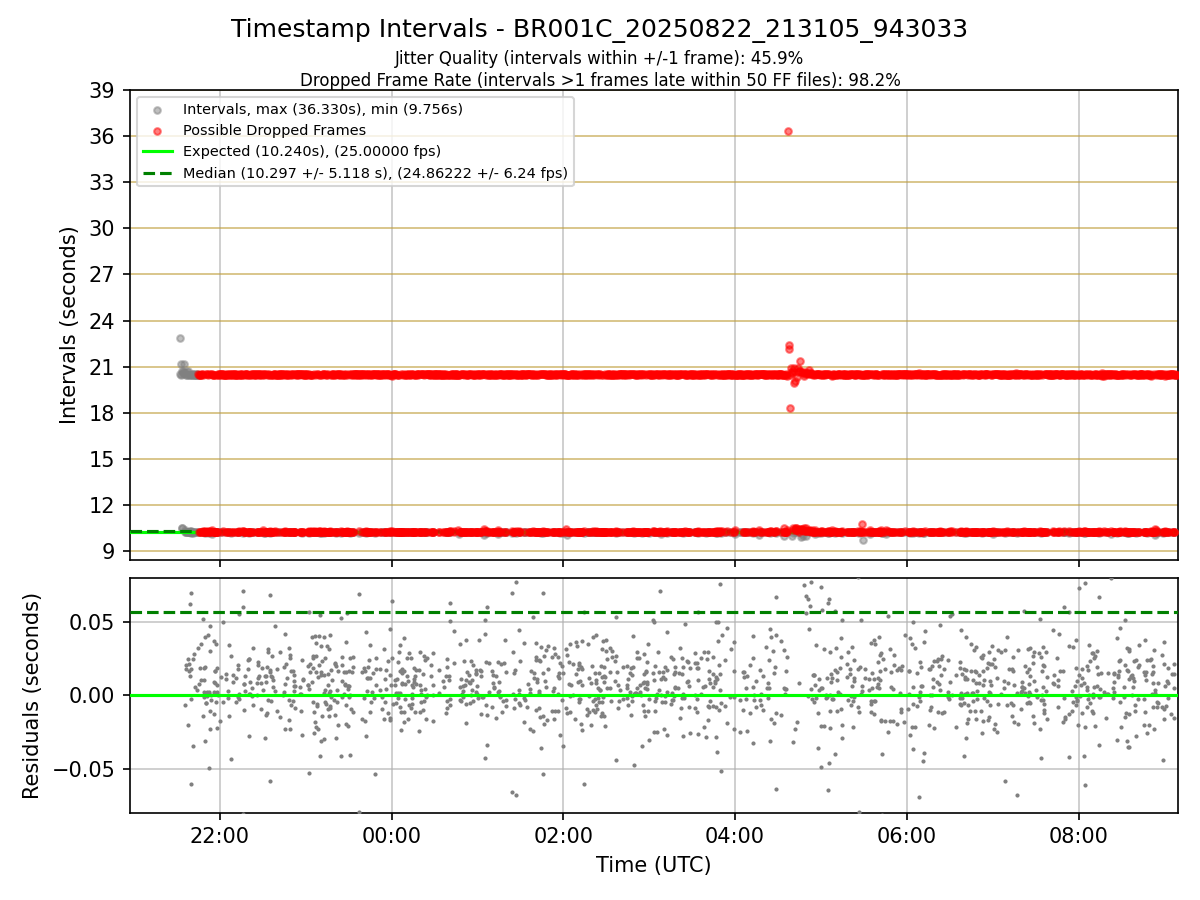Image resolution: width=1200 pixels, height=900 pixels.
Task: Click the red marker icon in the legend
Action: (159, 130)
